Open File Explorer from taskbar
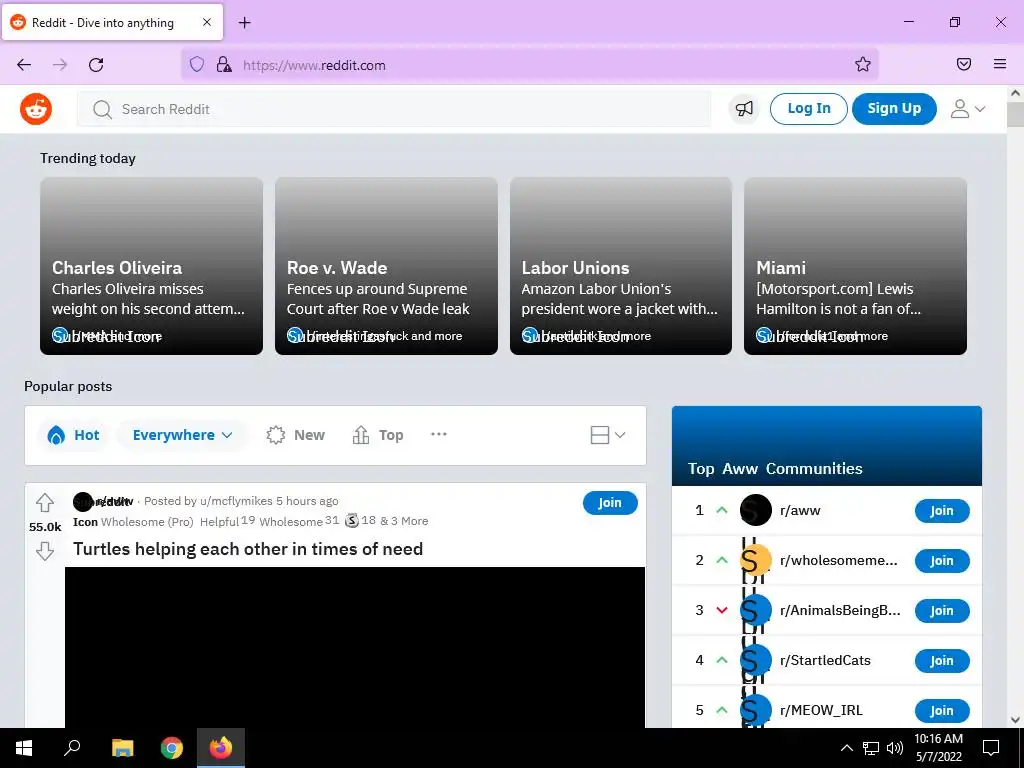Viewport: 1024px width, 768px height. coord(122,748)
